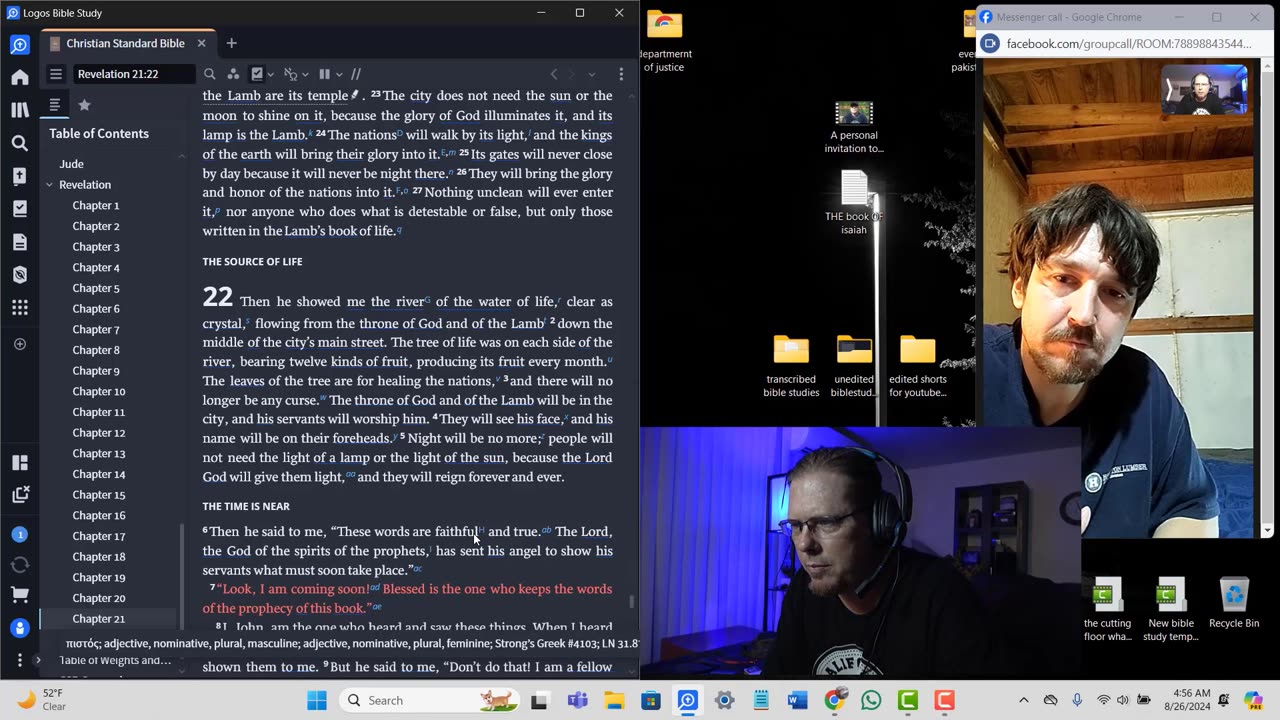Screen dimensions: 1280x720
Task: Open the Library icon in Logos sidebar
Action: (20, 110)
